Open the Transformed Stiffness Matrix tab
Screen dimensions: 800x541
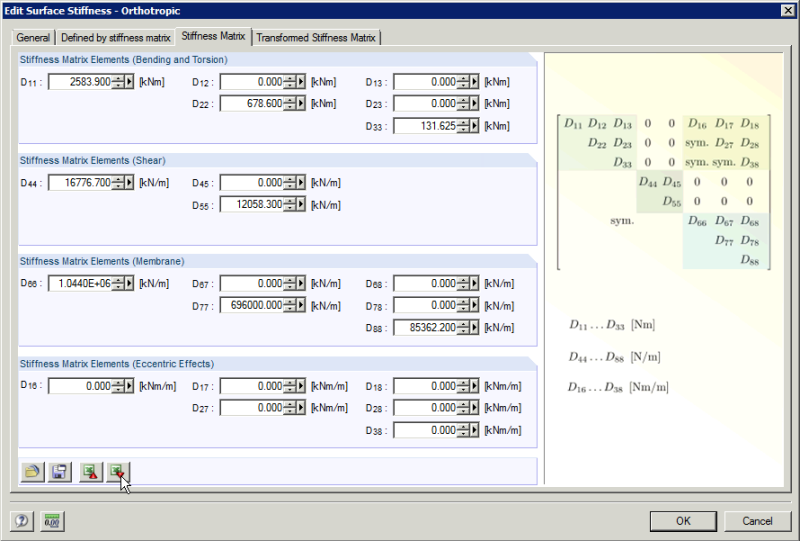316,38
